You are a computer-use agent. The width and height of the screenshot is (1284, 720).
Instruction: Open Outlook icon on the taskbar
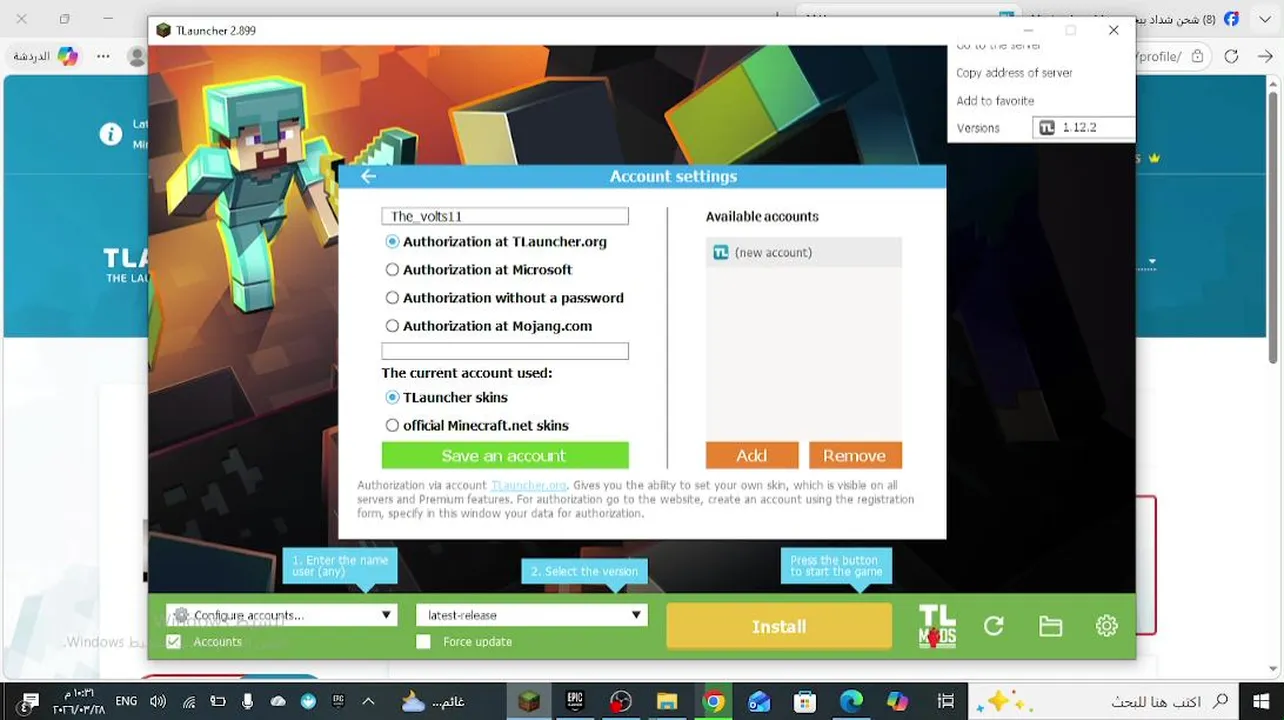click(x=759, y=702)
